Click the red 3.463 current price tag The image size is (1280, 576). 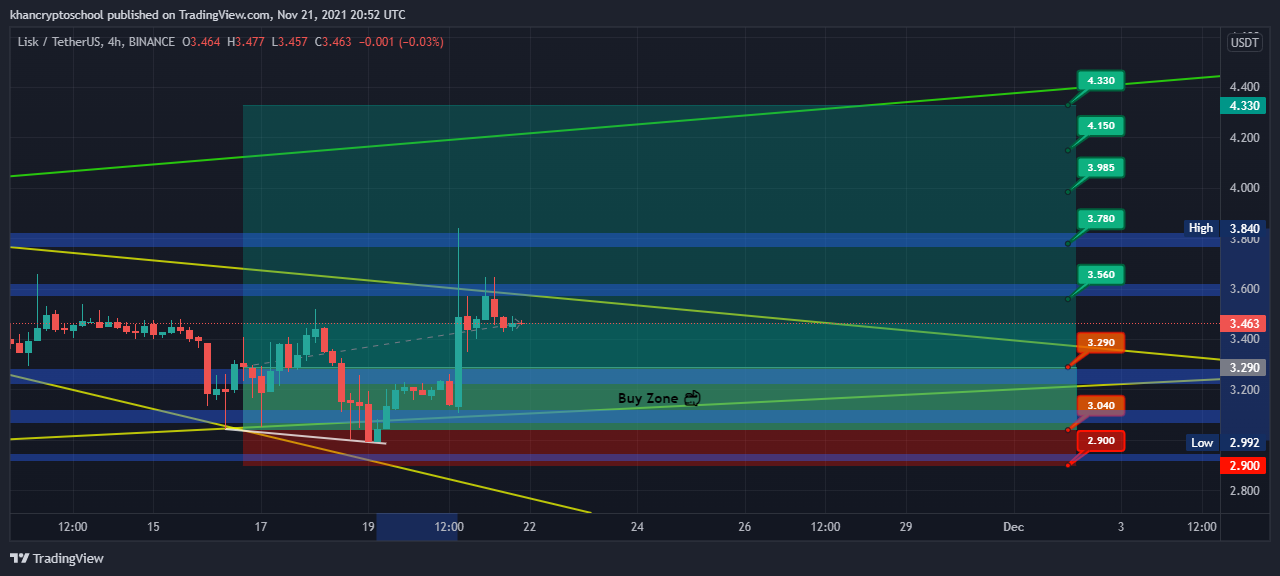tap(1245, 323)
